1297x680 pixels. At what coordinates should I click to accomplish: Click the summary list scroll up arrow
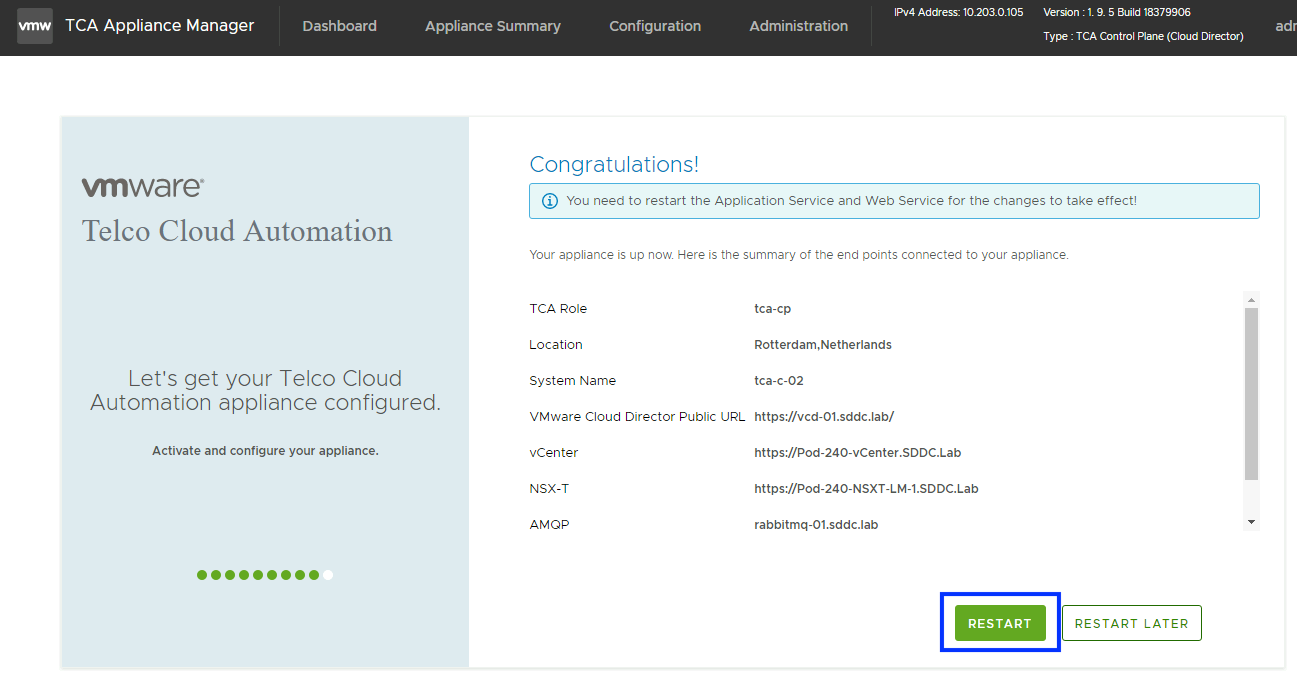coord(1250,300)
